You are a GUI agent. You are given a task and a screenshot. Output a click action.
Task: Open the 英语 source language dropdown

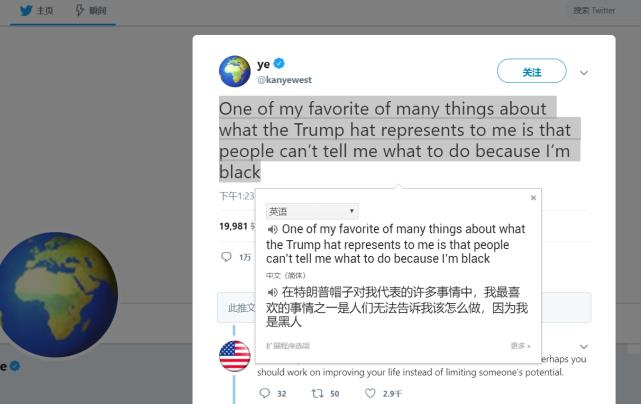pyautogui.click(x=311, y=212)
